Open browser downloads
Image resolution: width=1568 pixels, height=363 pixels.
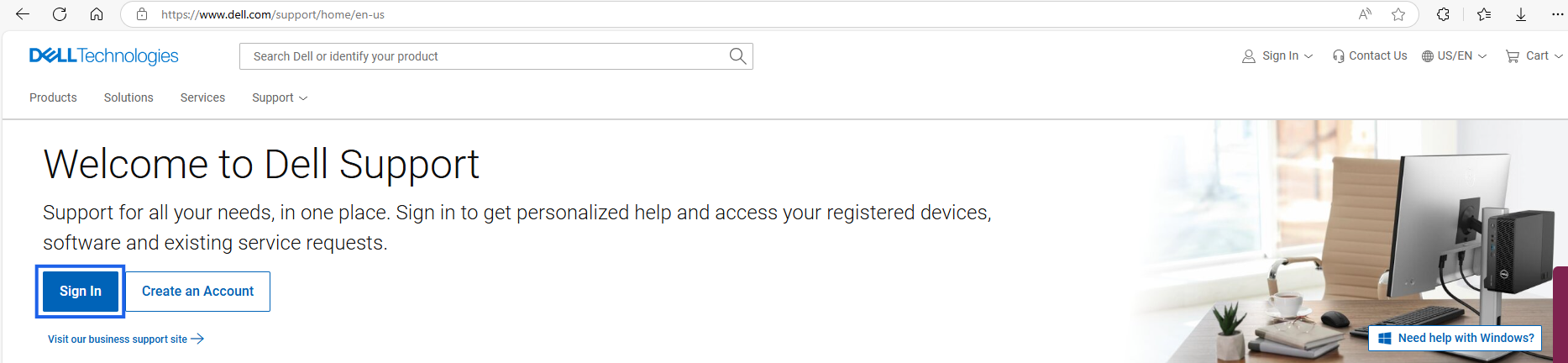click(x=1521, y=14)
